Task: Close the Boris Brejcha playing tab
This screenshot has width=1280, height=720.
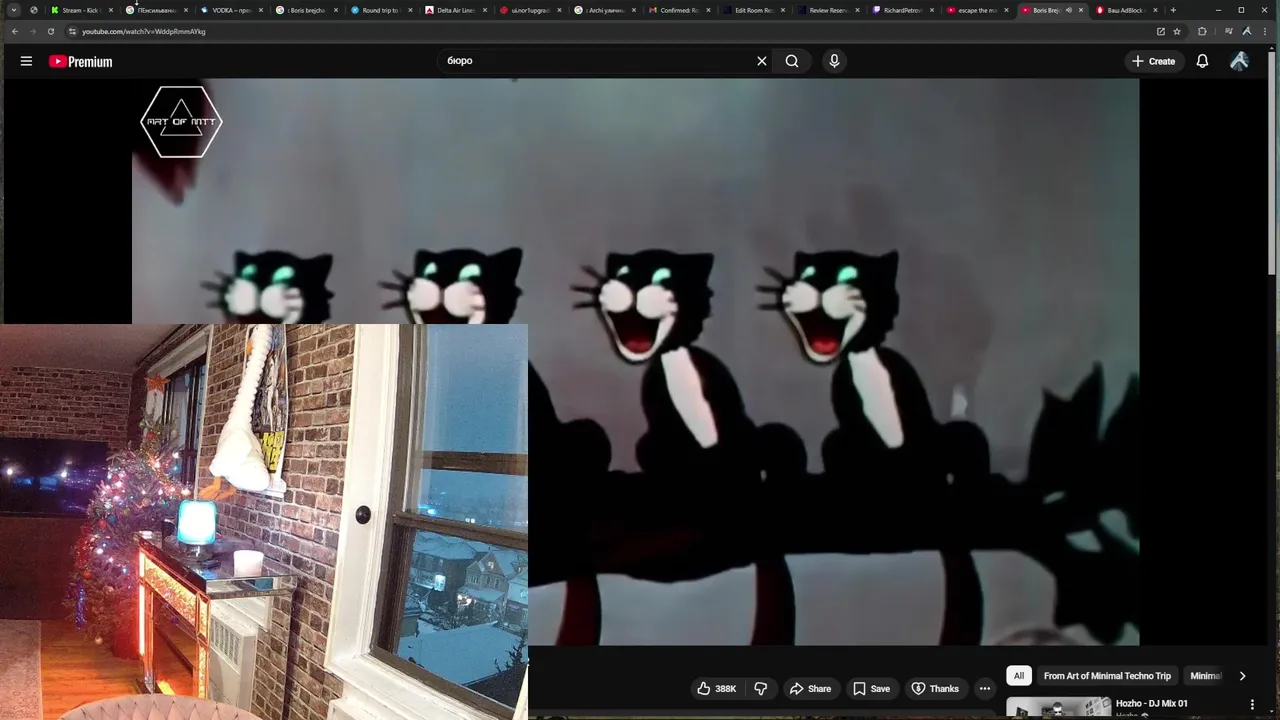Action: pyautogui.click(x=1081, y=10)
